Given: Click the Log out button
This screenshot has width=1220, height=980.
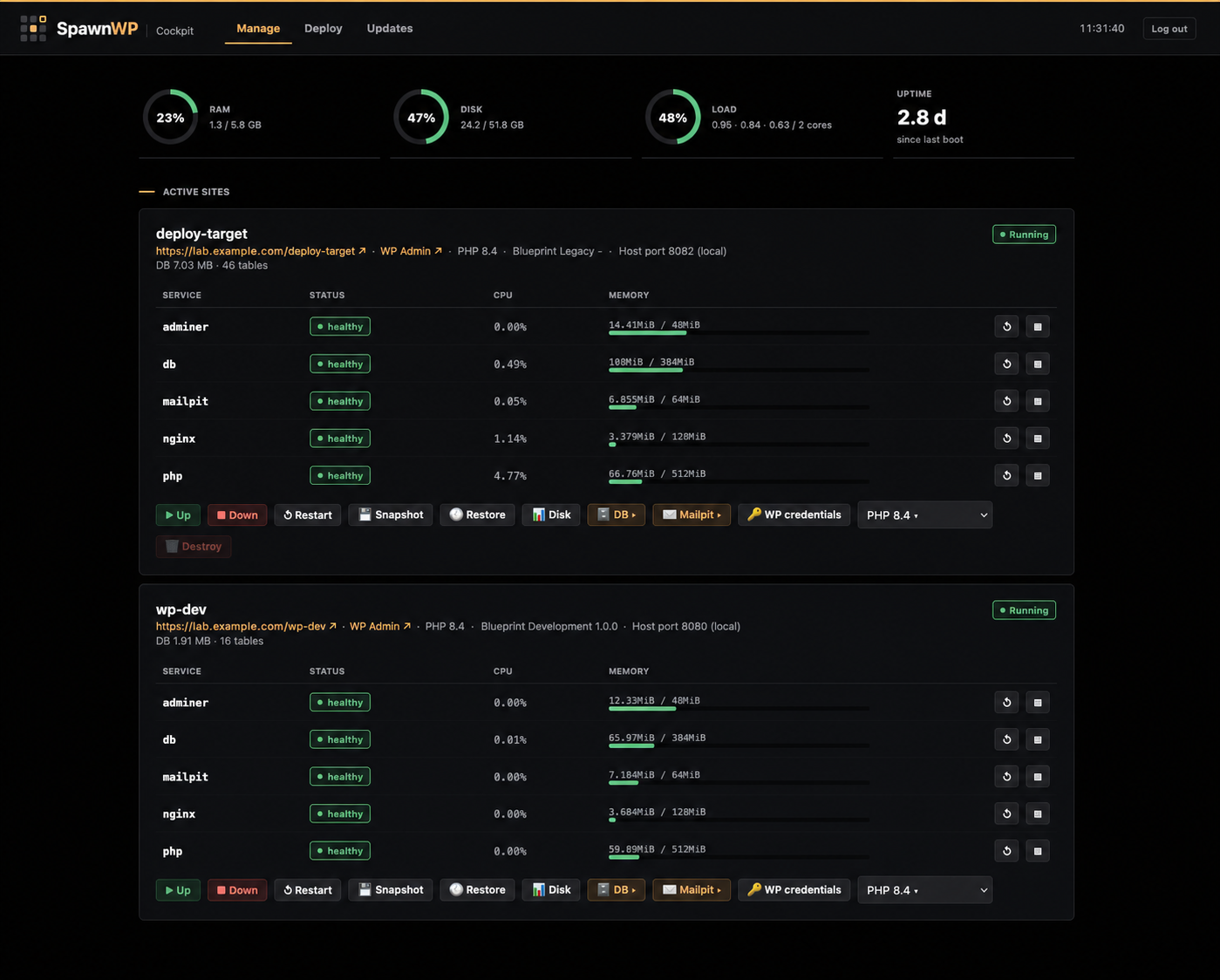Looking at the screenshot, I should pyautogui.click(x=1169, y=29).
